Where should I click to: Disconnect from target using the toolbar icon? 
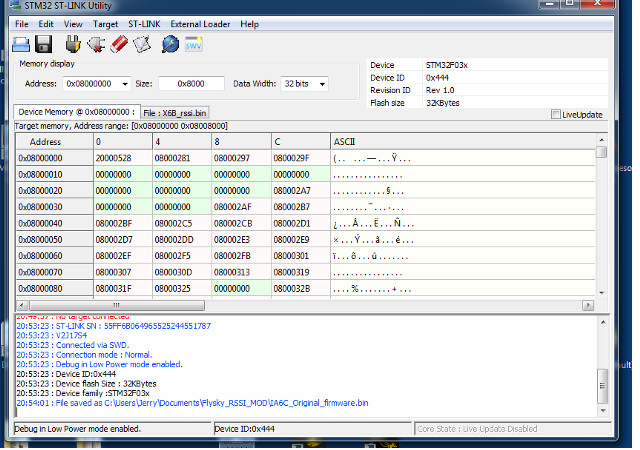[x=96, y=44]
